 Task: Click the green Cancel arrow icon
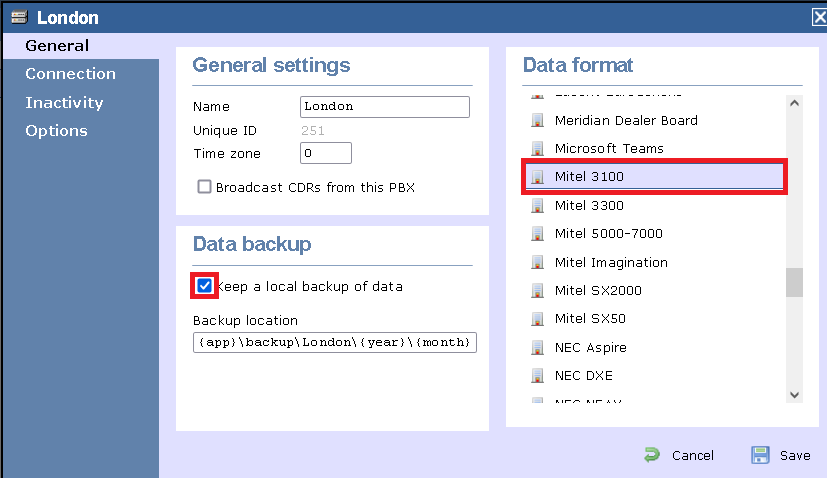click(652, 455)
